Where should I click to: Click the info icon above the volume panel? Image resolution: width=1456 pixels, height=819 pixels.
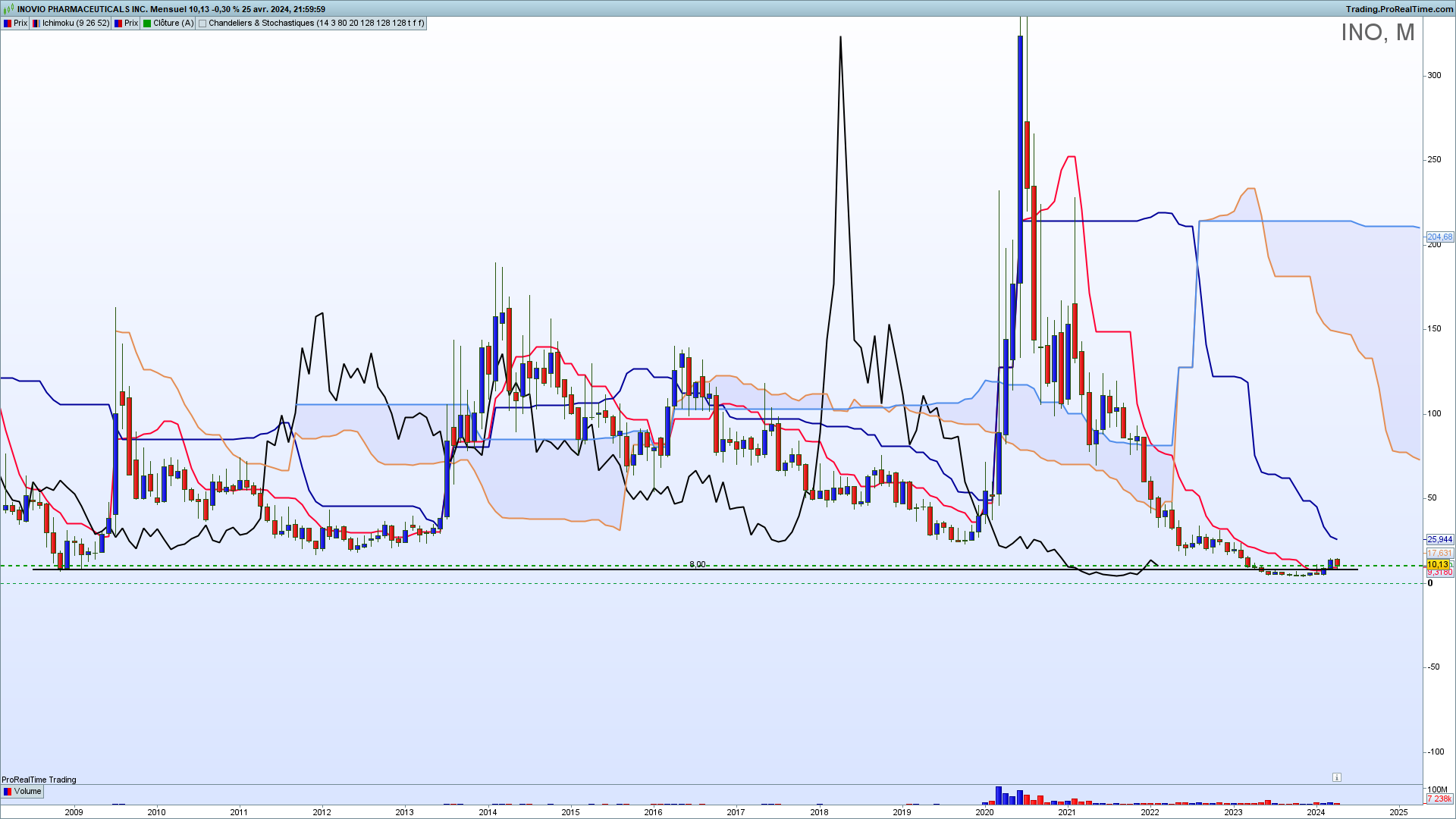tap(1336, 777)
